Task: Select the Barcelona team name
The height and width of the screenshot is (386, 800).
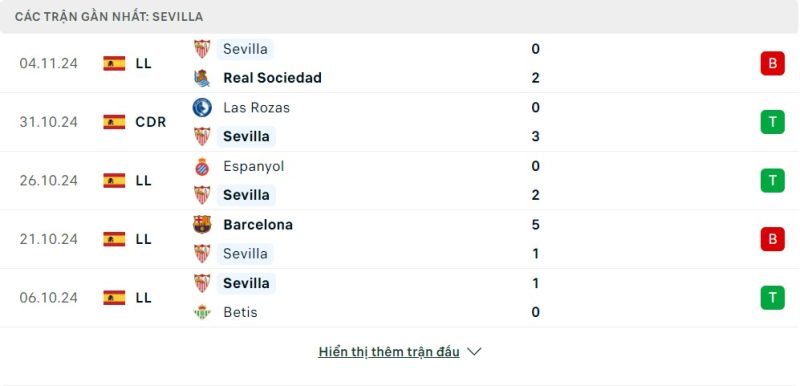Action: pyautogui.click(x=258, y=225)
